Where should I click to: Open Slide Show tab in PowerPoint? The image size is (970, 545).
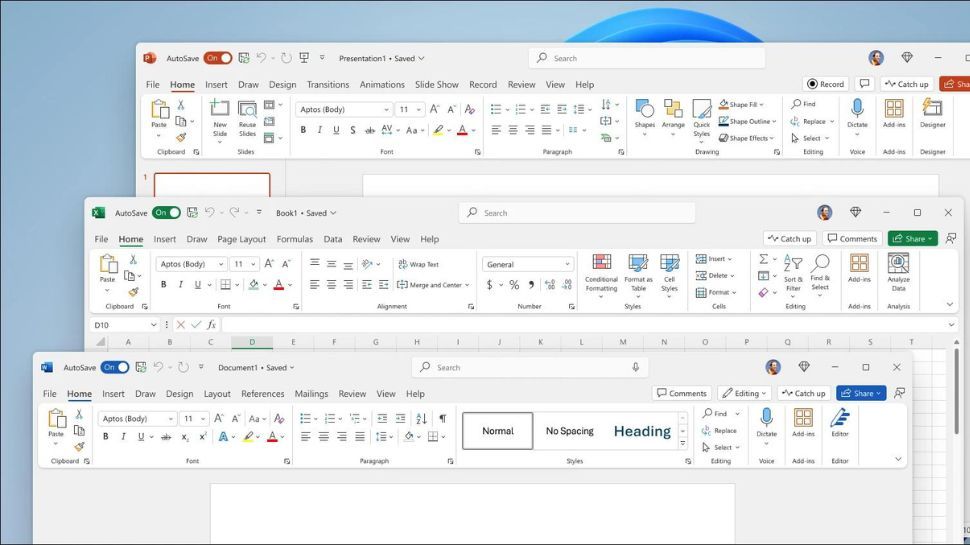437,85
